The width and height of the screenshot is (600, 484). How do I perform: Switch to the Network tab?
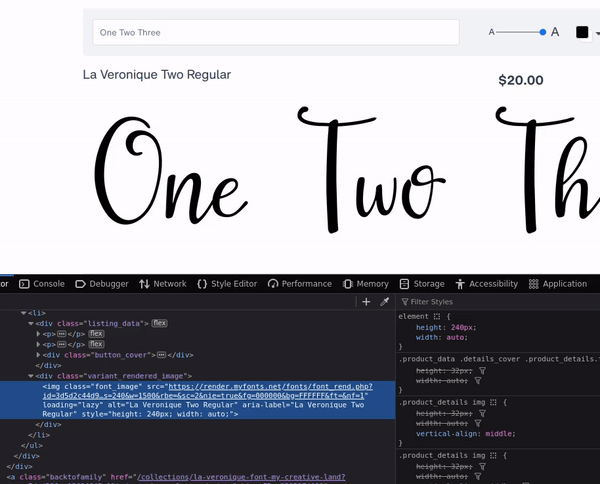pos(163,284)
